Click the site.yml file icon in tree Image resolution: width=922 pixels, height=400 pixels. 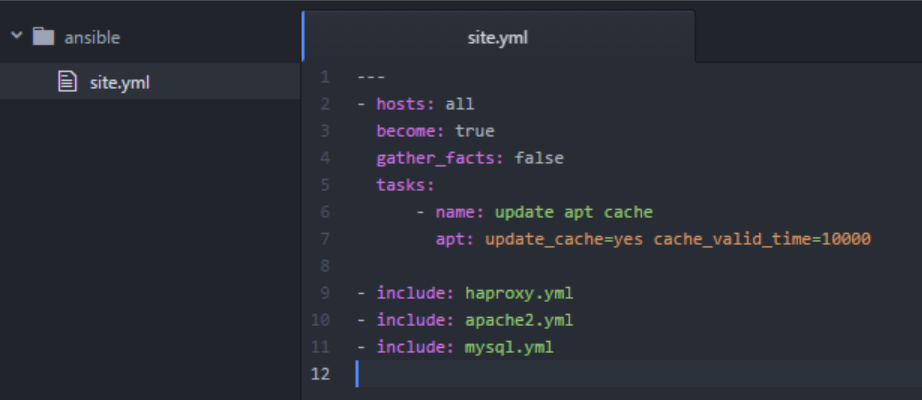pos(67,83)
